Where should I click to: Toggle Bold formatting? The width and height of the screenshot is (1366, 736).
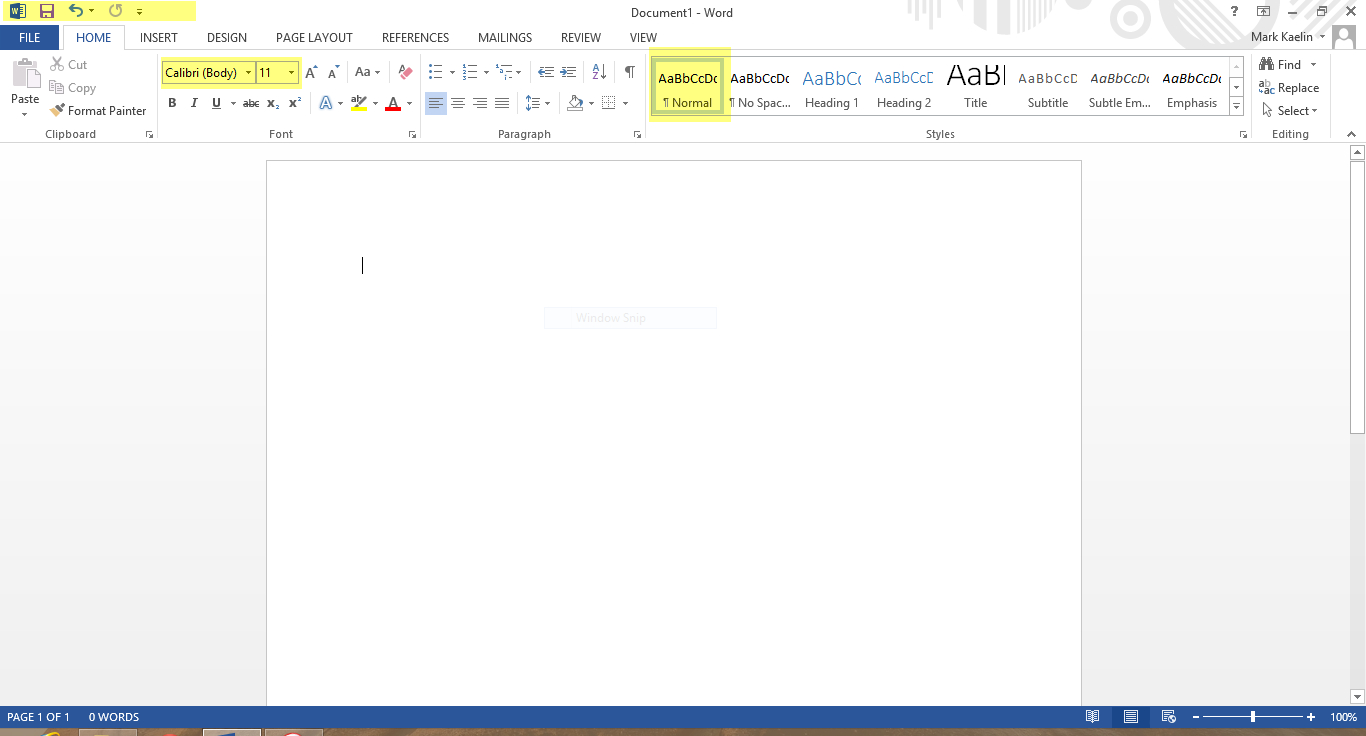pos(172,103)
